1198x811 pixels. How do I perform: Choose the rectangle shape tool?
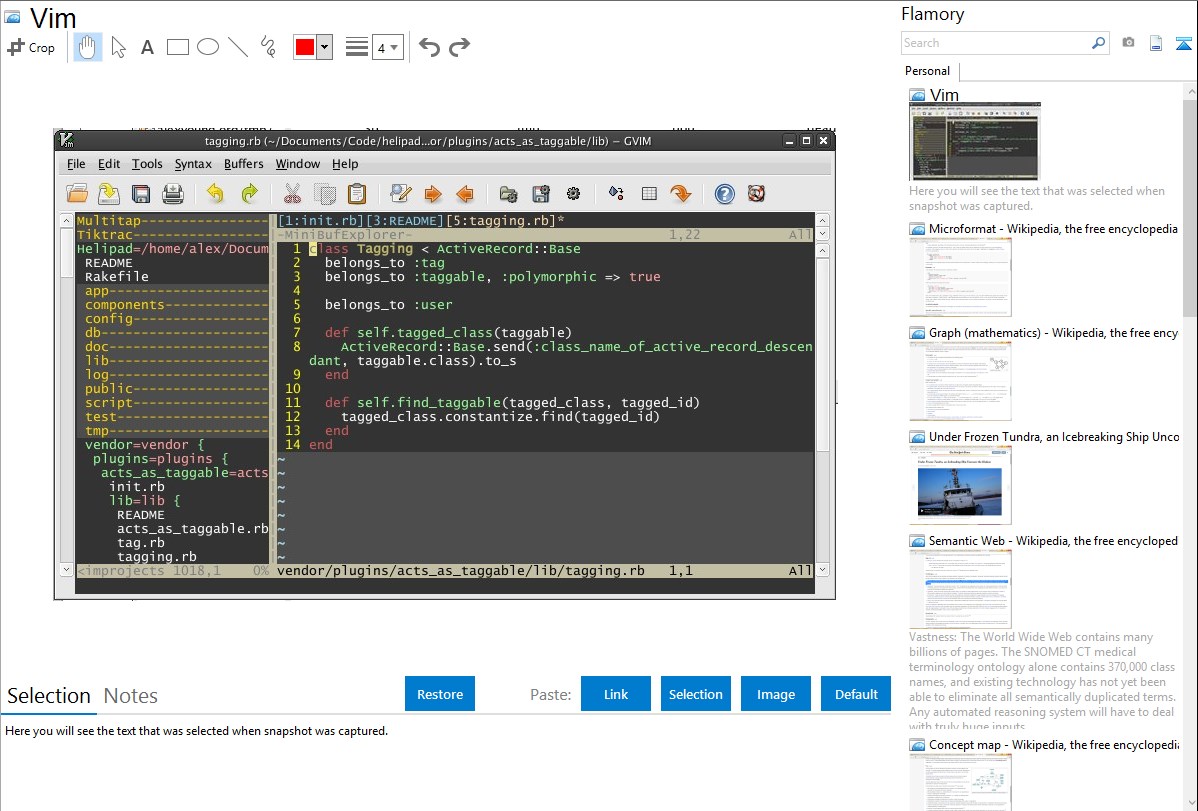178,47
